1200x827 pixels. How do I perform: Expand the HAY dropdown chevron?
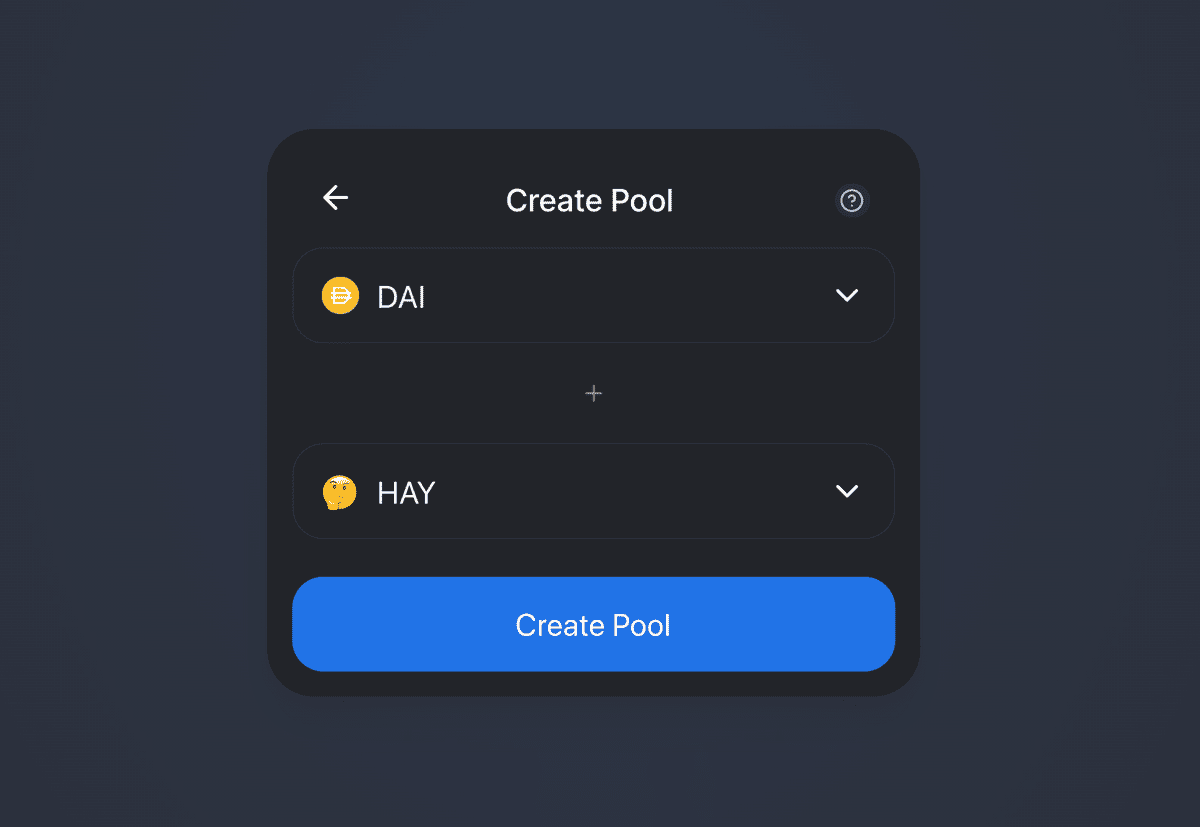click(x=847, y=491)
